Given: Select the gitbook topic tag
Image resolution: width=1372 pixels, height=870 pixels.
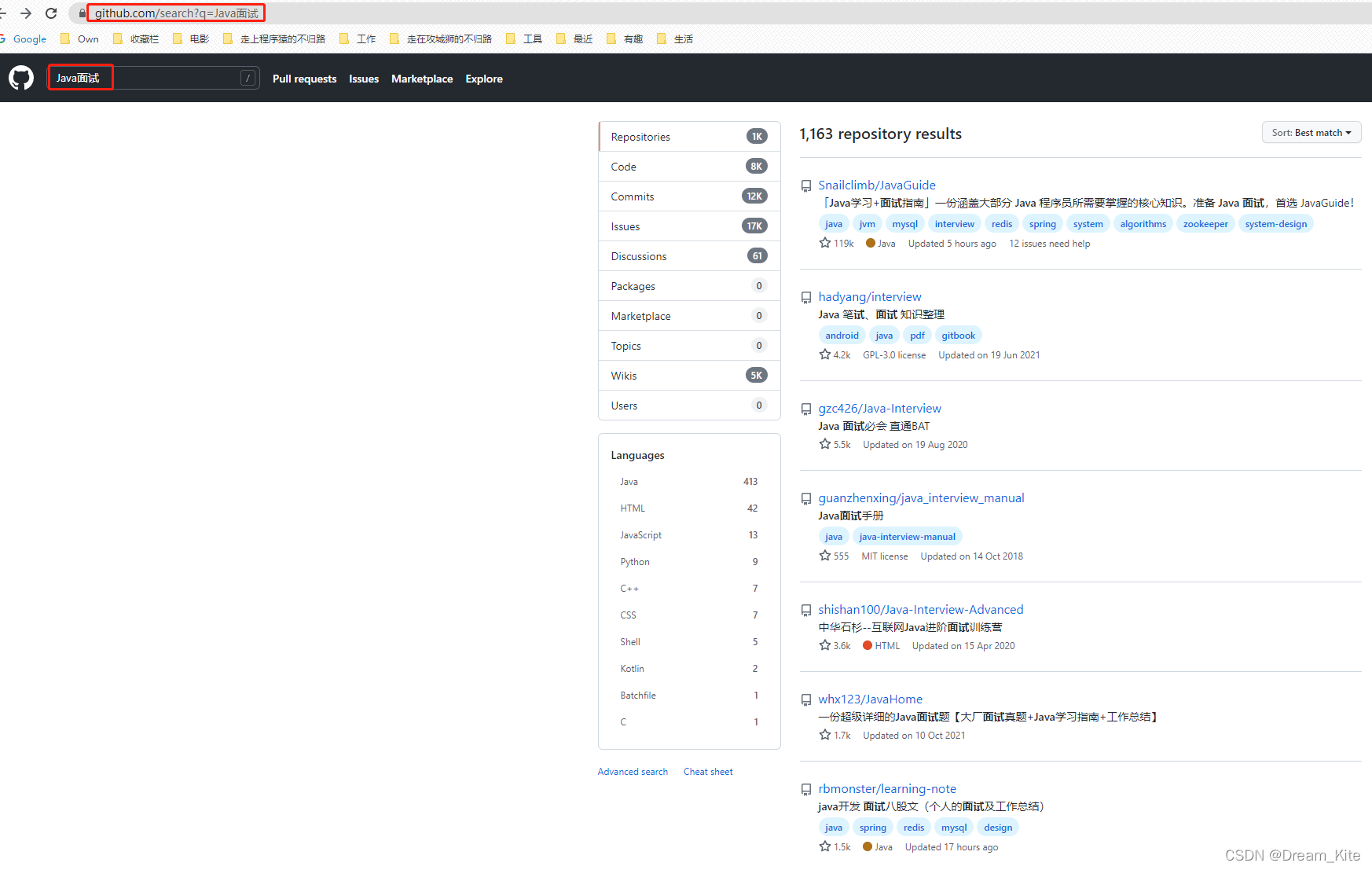Looking at the screenshot, I should point(958,336).
